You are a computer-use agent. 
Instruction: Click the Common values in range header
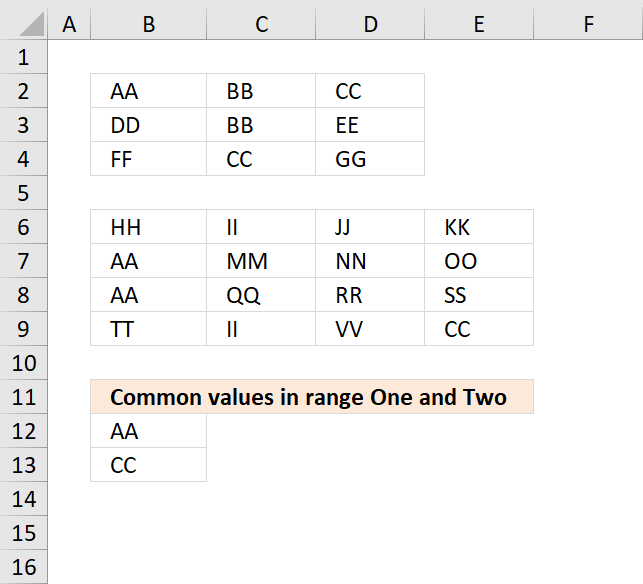(x=312, y=397)
